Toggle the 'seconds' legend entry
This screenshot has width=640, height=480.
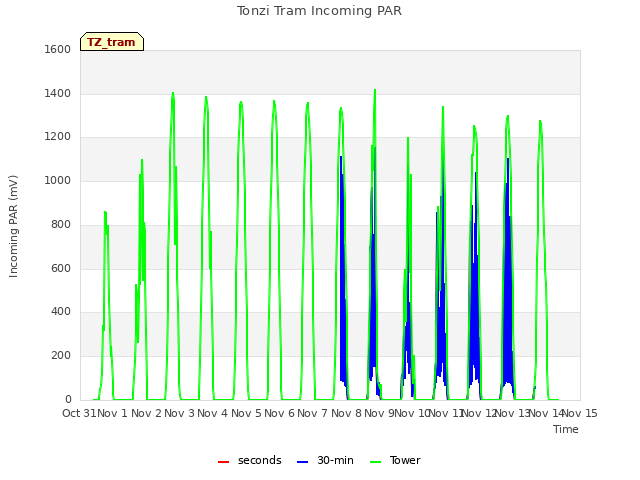click(x=250, y=460)
